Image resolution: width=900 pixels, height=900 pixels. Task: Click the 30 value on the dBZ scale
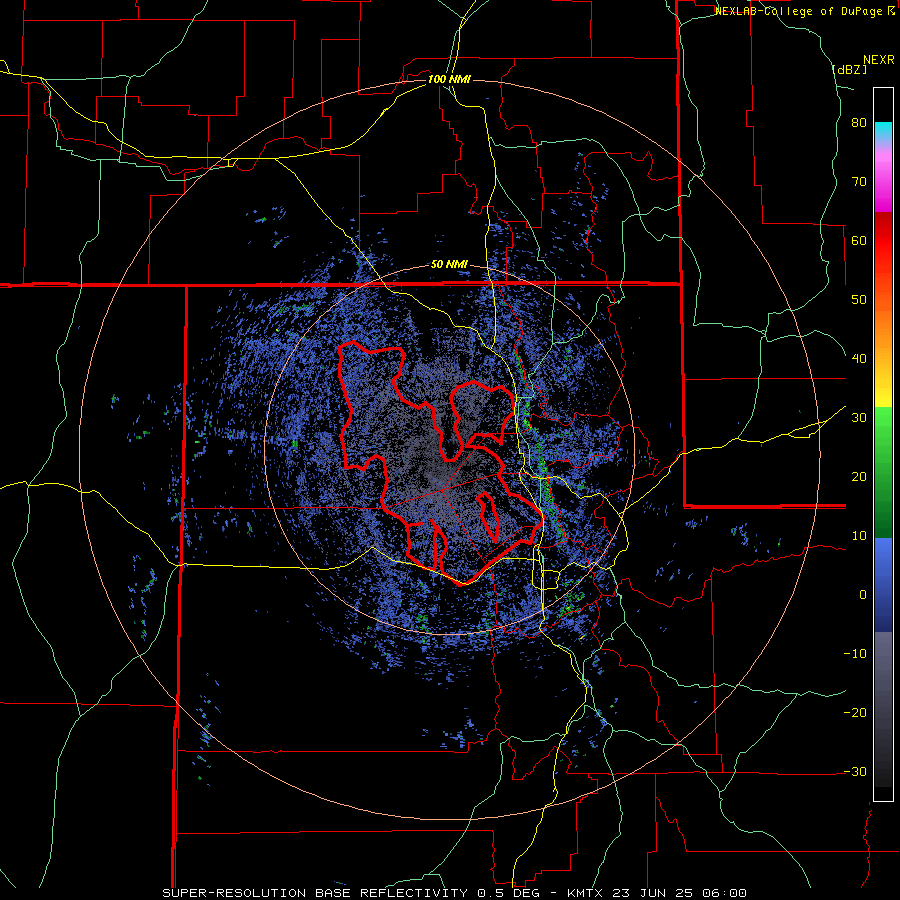pyautogui.click(x=859, y=417)
